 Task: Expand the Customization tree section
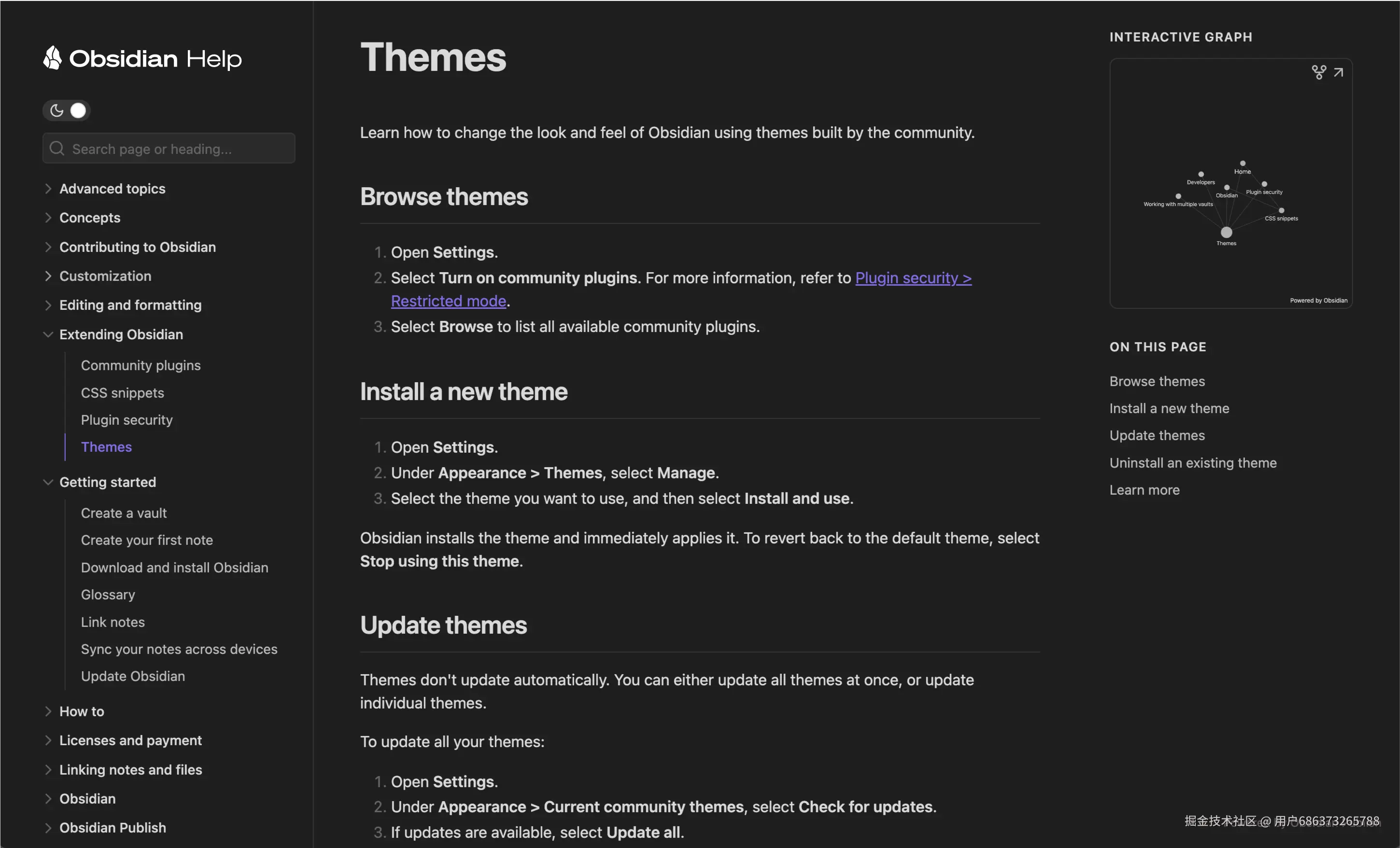[48, 276]
